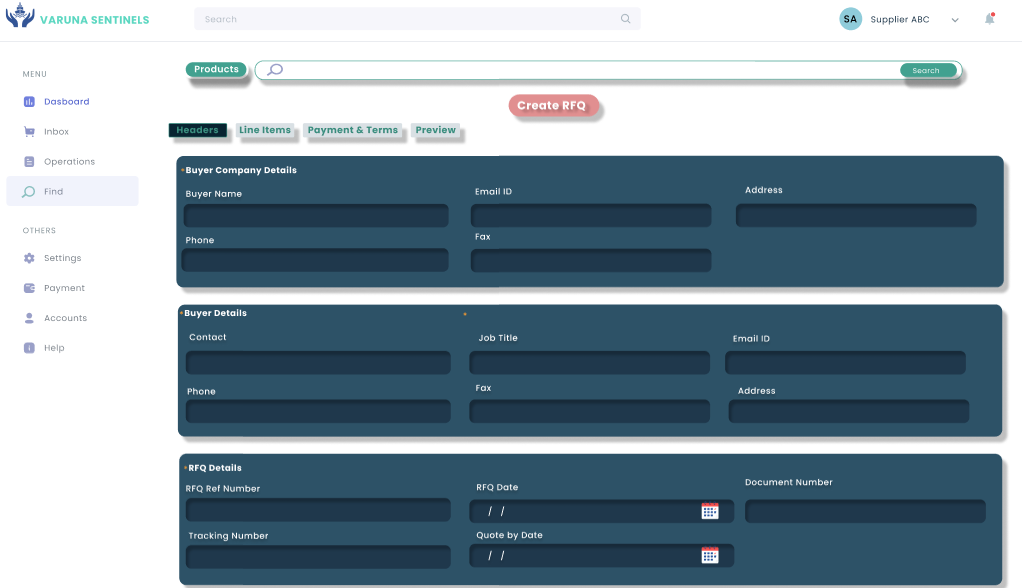Image resolution: width=1022 pixels, height=588 pixels.
Task: Click the Accounts person icon in the sidebar
Action: click(29, 318)
